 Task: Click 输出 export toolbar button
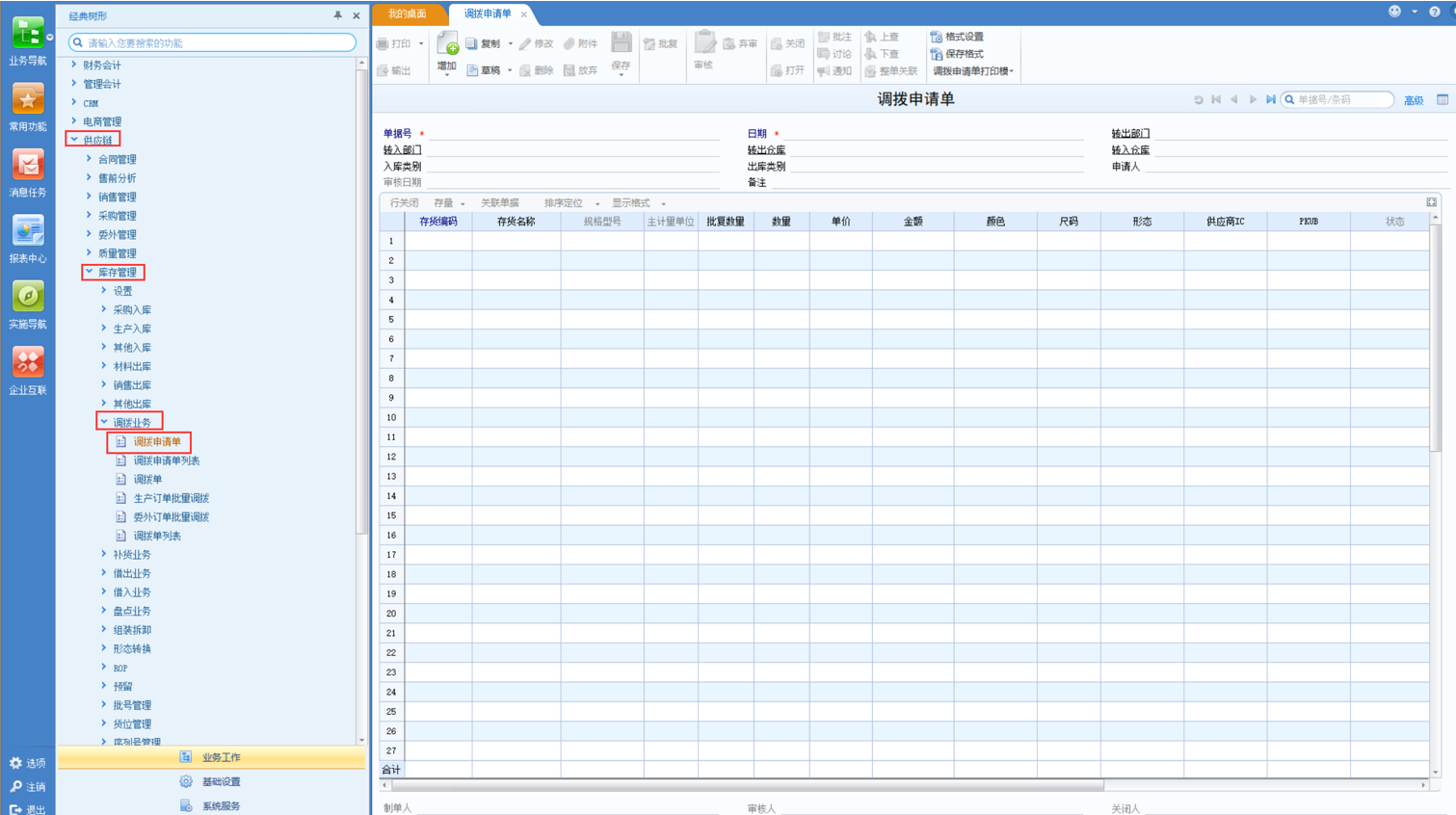[394, 70]
